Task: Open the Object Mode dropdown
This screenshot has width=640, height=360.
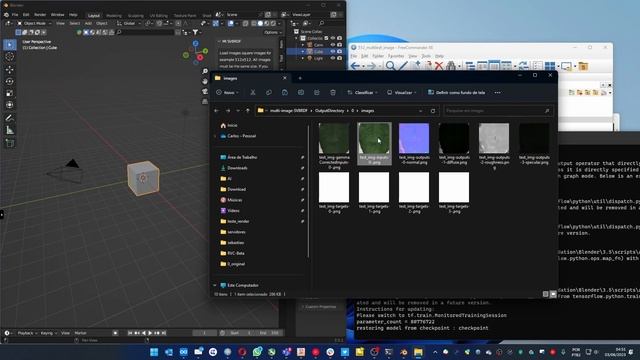Action: click(34, 23)
